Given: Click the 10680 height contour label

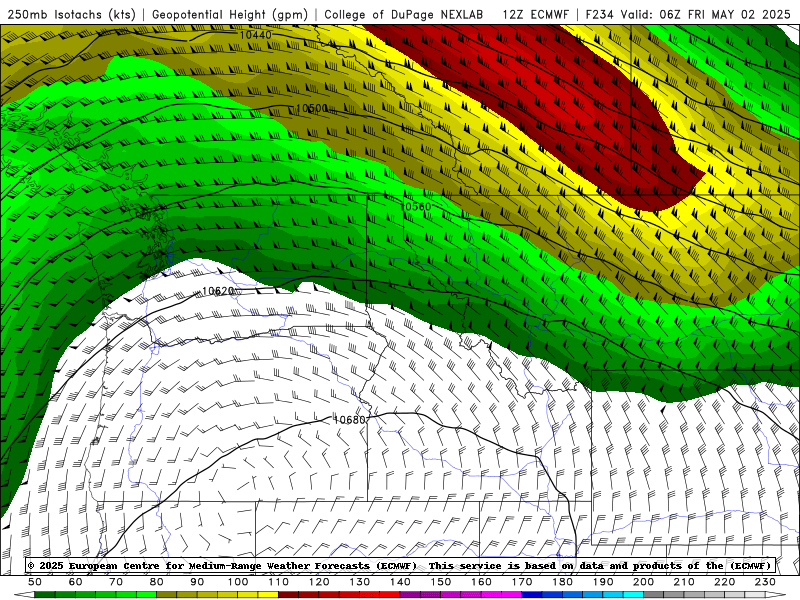Looking at the screenshot, I should [x=349, y=419].
